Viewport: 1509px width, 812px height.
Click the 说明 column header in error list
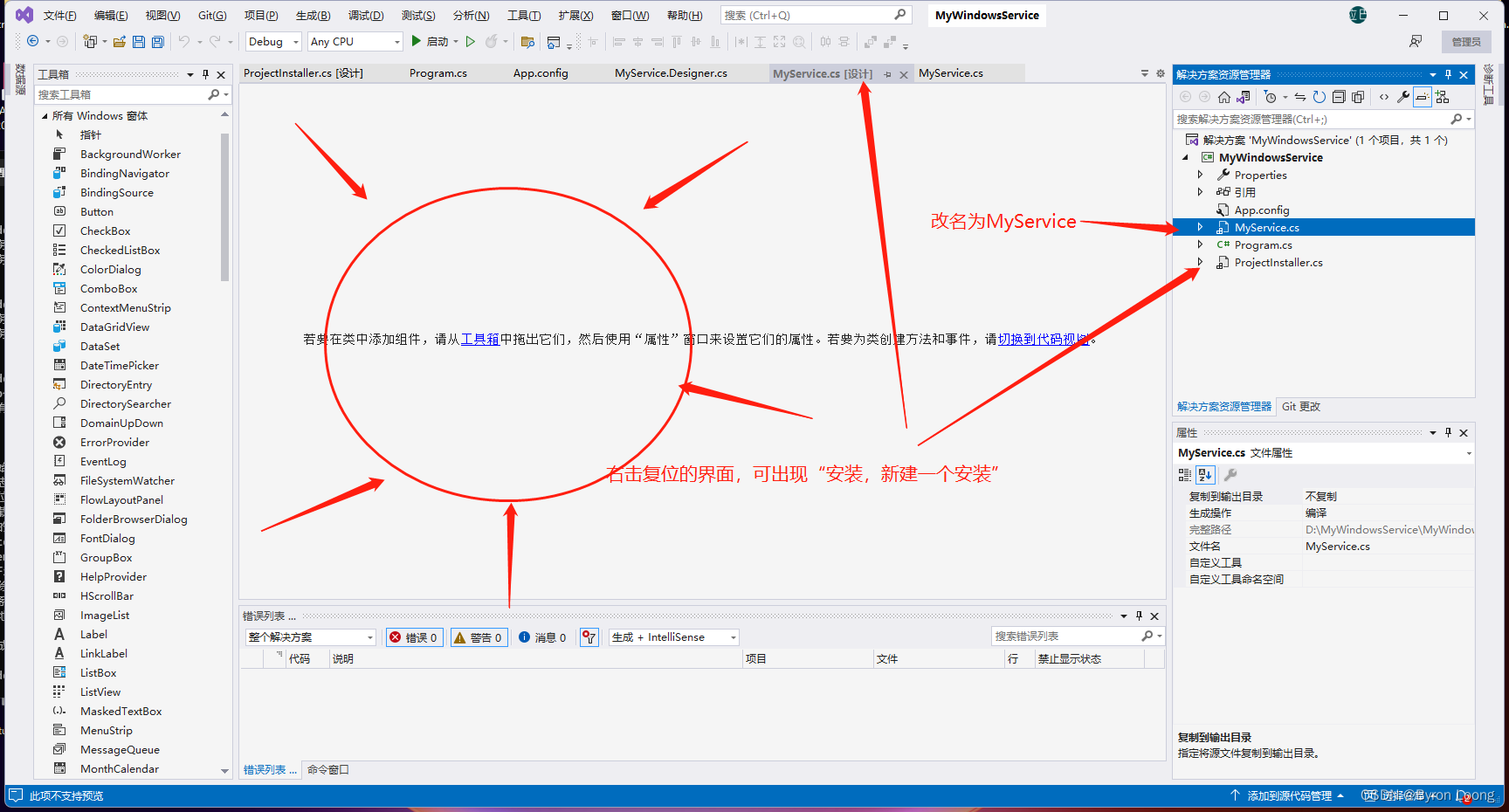click(x=535, y=659)
